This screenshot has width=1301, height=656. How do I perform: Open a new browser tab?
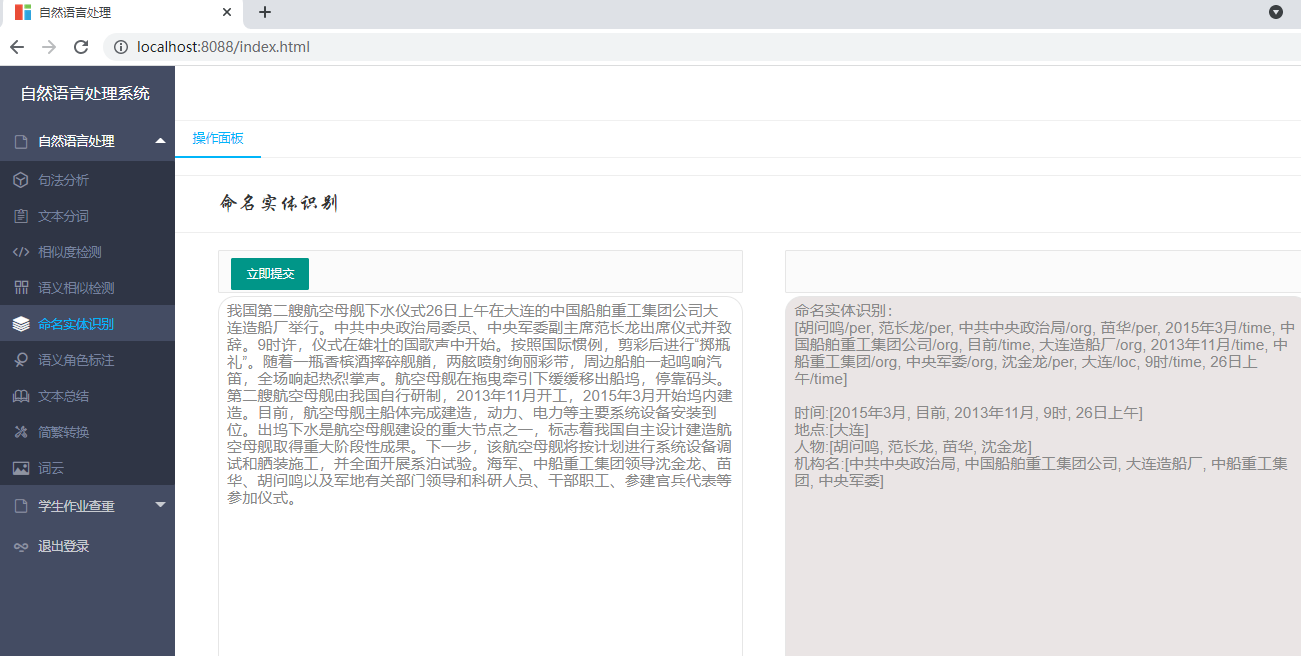pyautogui.click(x=264, y=13)
